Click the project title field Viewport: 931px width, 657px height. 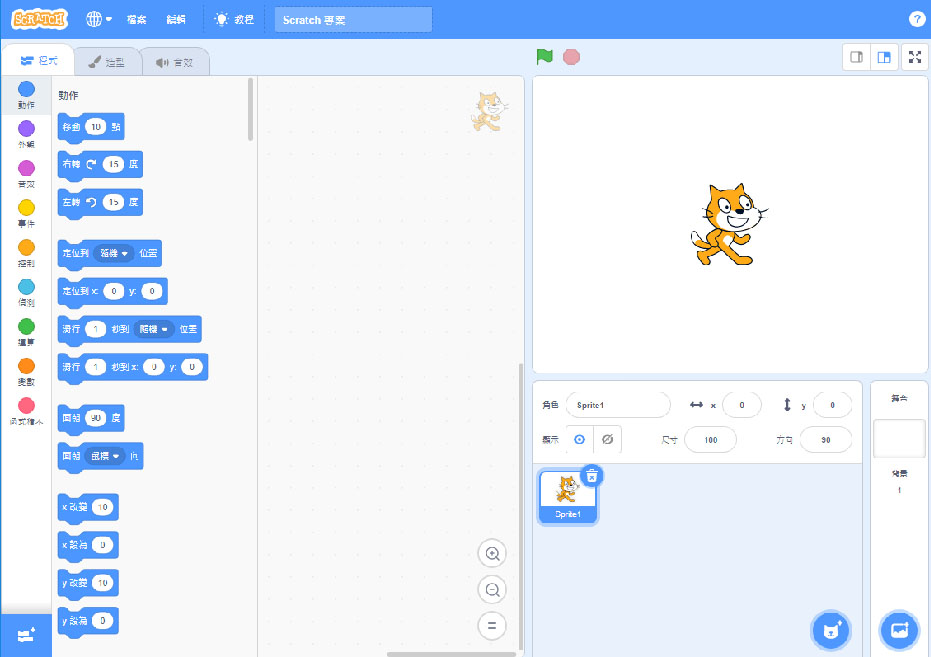[x=353, y=20]
